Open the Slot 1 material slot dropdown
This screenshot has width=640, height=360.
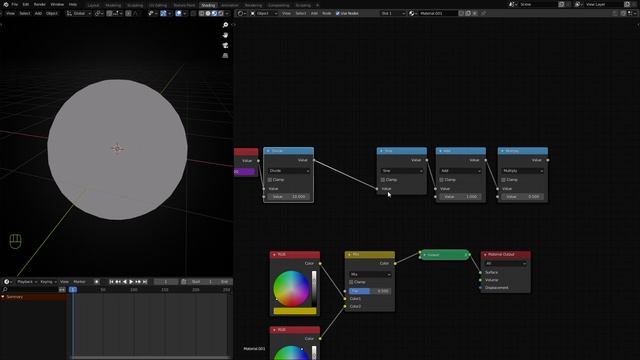(x=393, y=13)
